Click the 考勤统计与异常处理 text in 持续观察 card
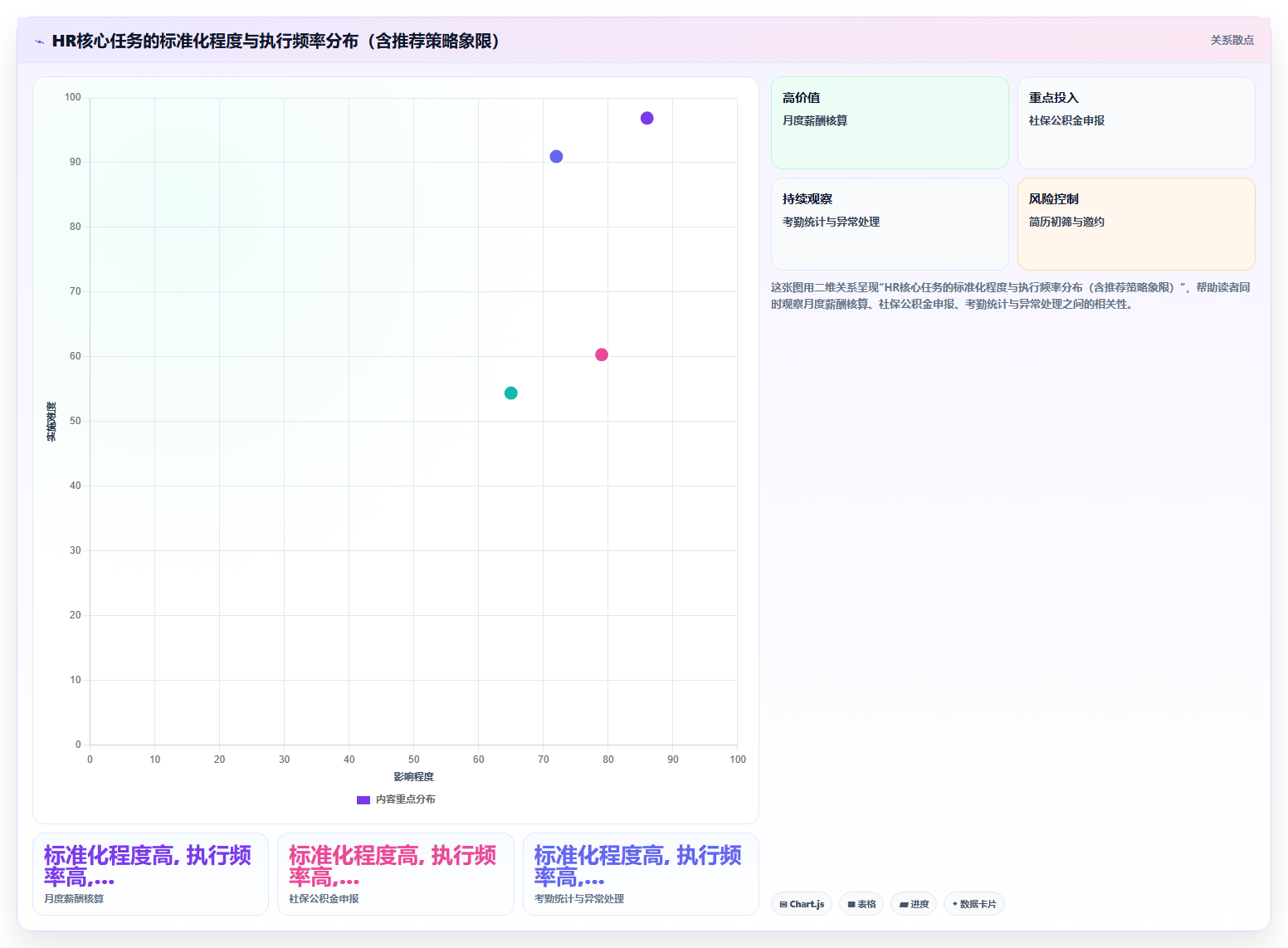This screenshot has height=948, width=1288. pos(831,222)
